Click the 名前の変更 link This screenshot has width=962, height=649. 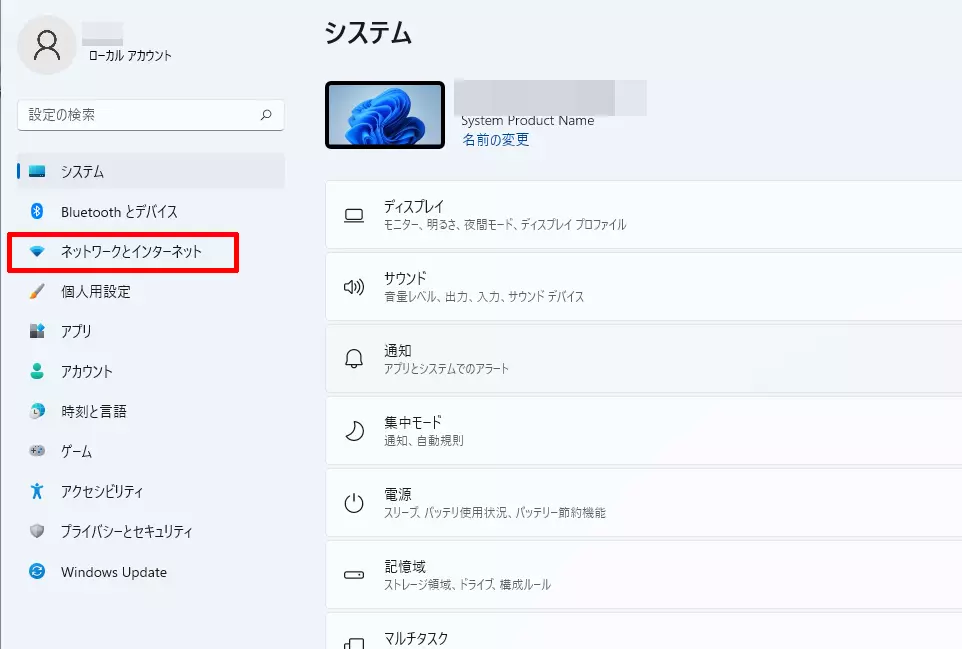click(495, 140)
